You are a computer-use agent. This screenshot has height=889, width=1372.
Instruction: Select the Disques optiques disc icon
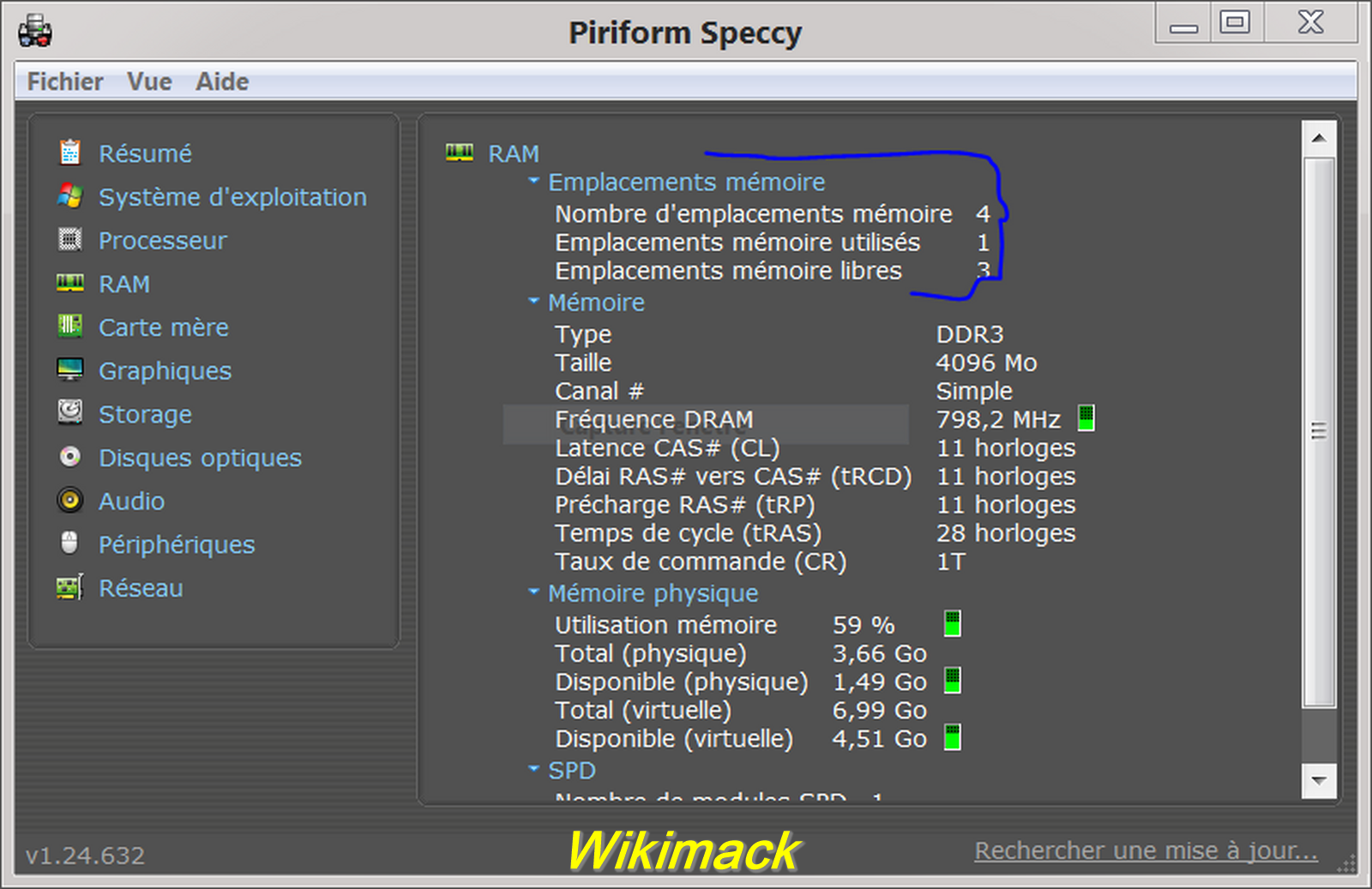[69, 457]
